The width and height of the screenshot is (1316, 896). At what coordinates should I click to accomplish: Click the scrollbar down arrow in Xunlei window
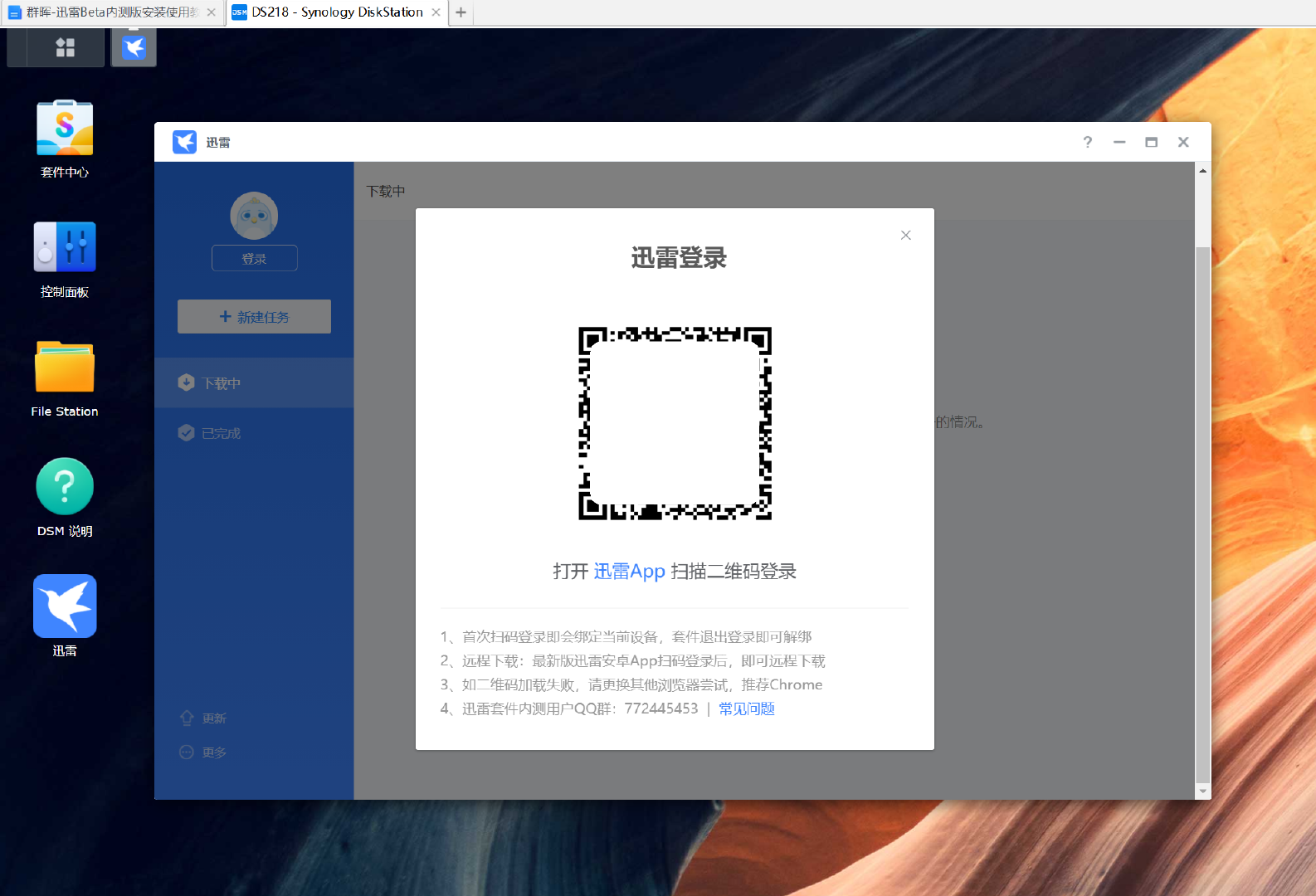(x=1202, y=791)
